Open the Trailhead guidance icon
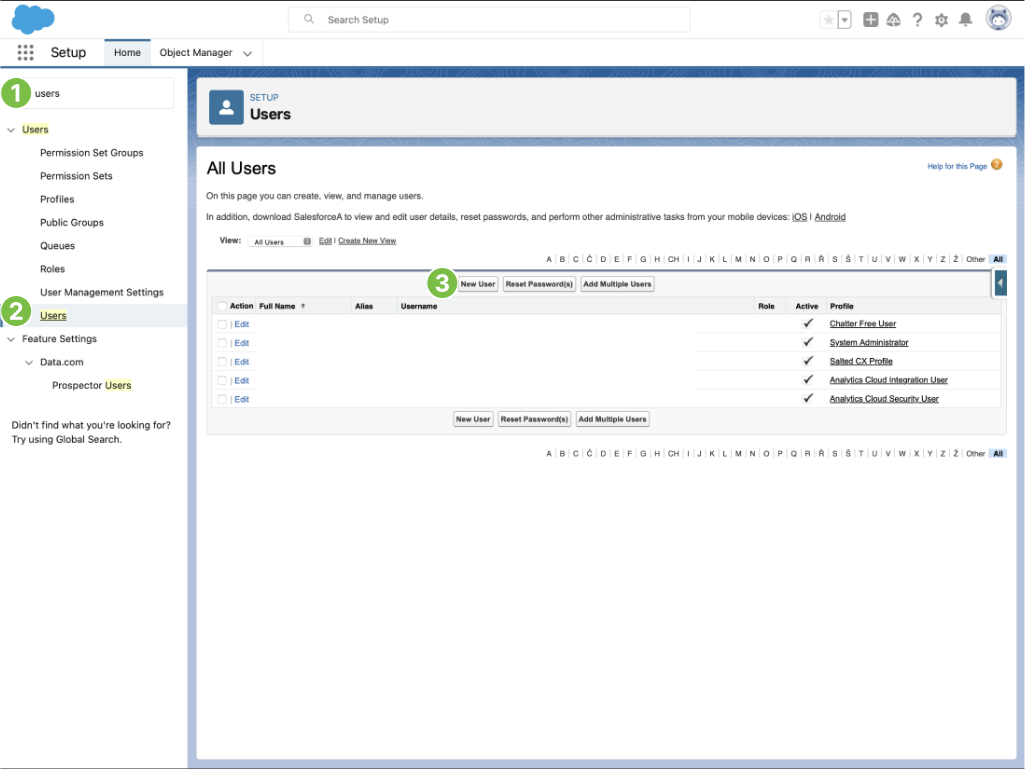This screenshot has height=769, width=1025. click(894, 20)
